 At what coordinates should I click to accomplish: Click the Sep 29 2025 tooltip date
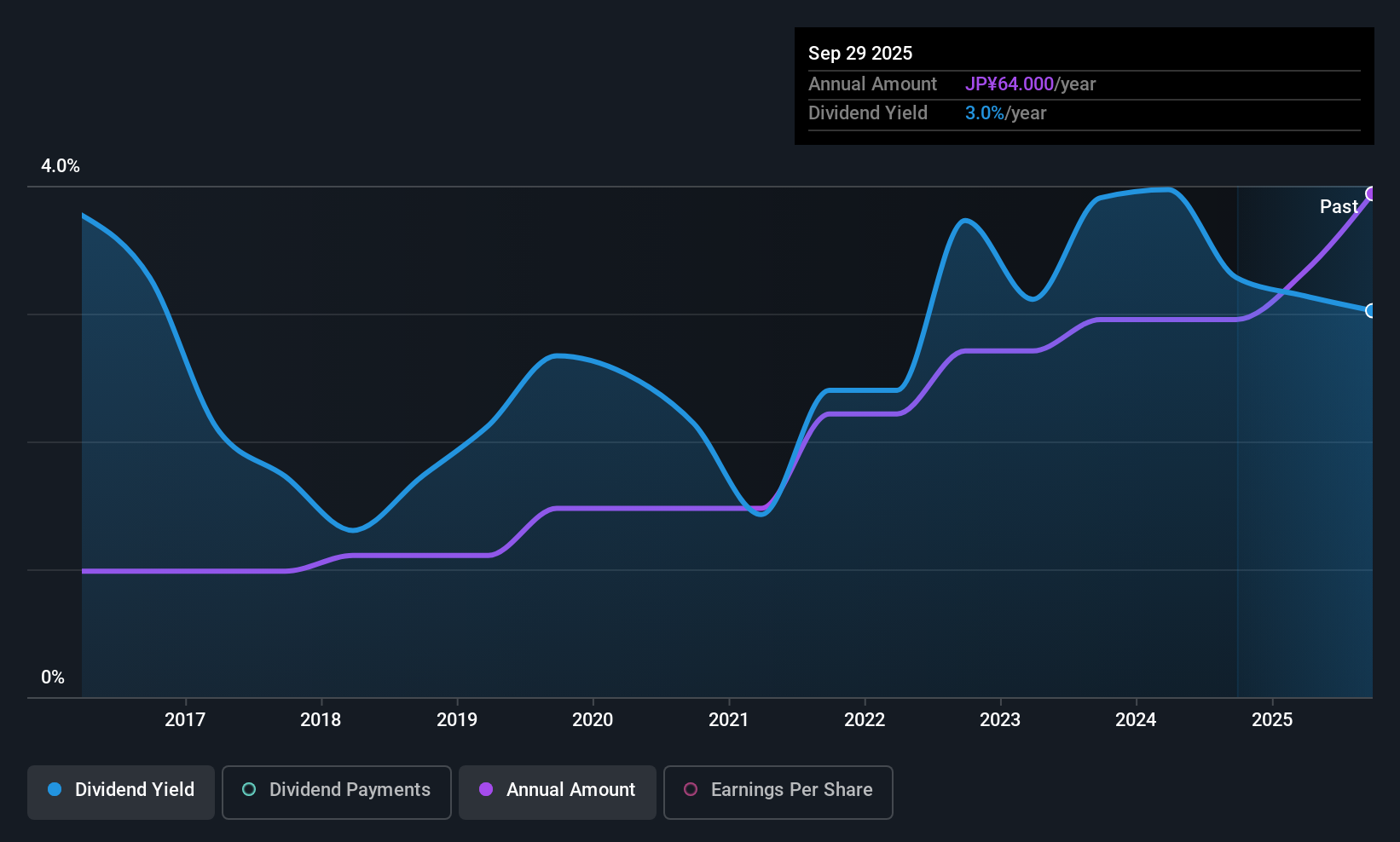pos(860,53)
